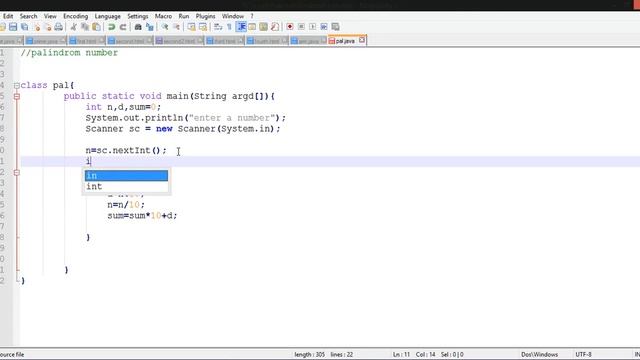
Task: Click the Print toolbar icon
Action: [59, 27]
